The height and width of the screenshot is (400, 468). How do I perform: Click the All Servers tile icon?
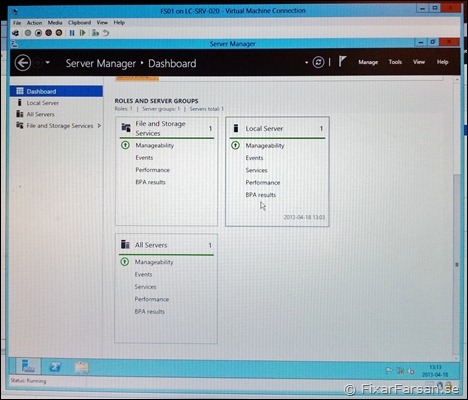[125, 244]
